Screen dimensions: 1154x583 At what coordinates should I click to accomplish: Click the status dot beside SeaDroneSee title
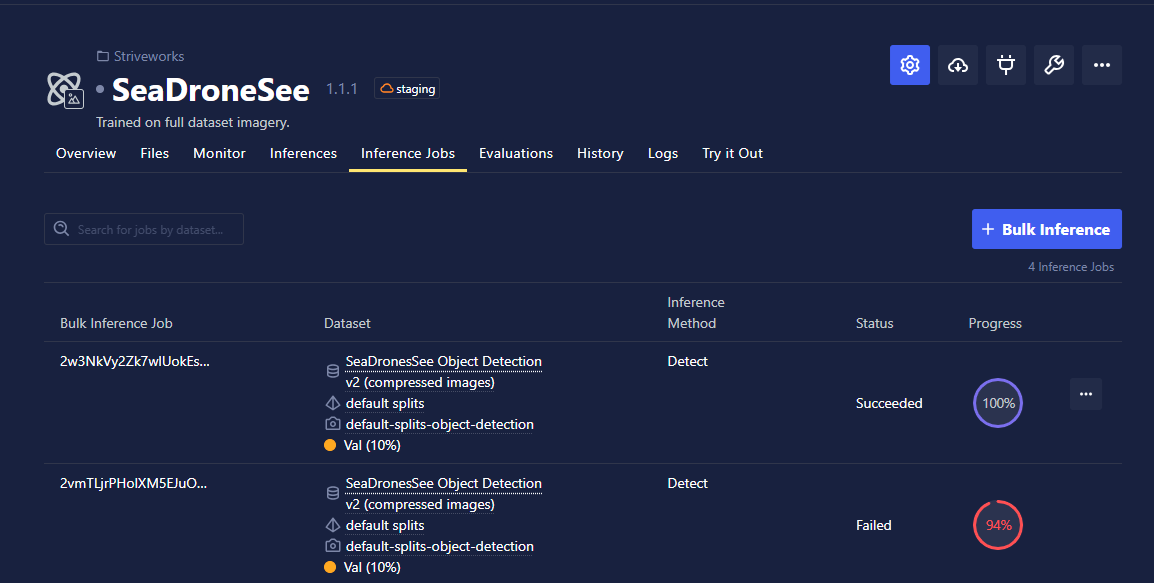pos(100,90)
